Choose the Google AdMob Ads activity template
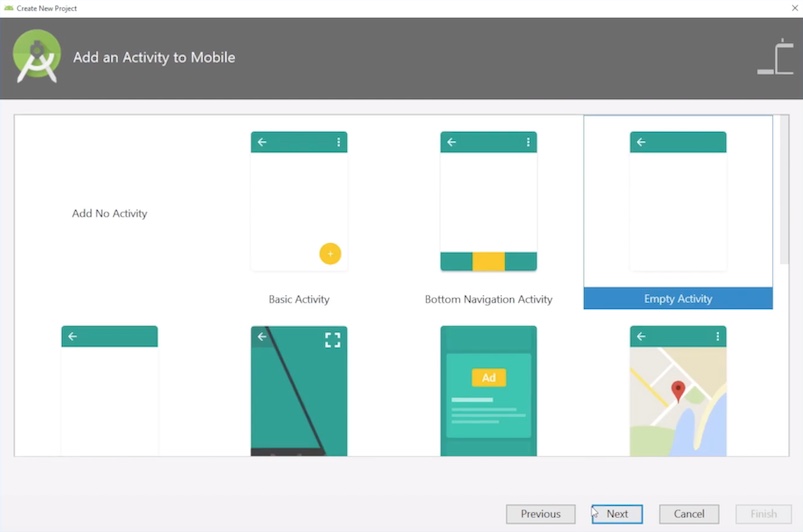 tap(489, 391)
